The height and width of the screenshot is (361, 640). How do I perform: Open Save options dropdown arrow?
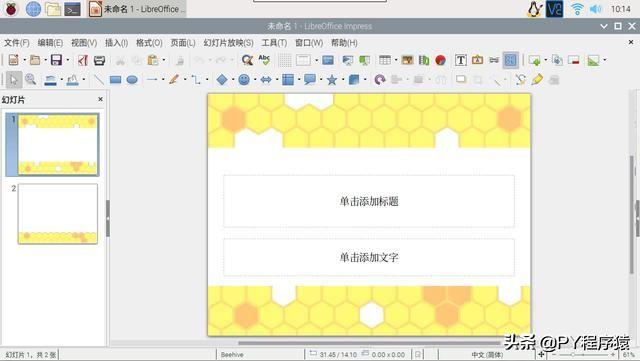coord(67,60)
